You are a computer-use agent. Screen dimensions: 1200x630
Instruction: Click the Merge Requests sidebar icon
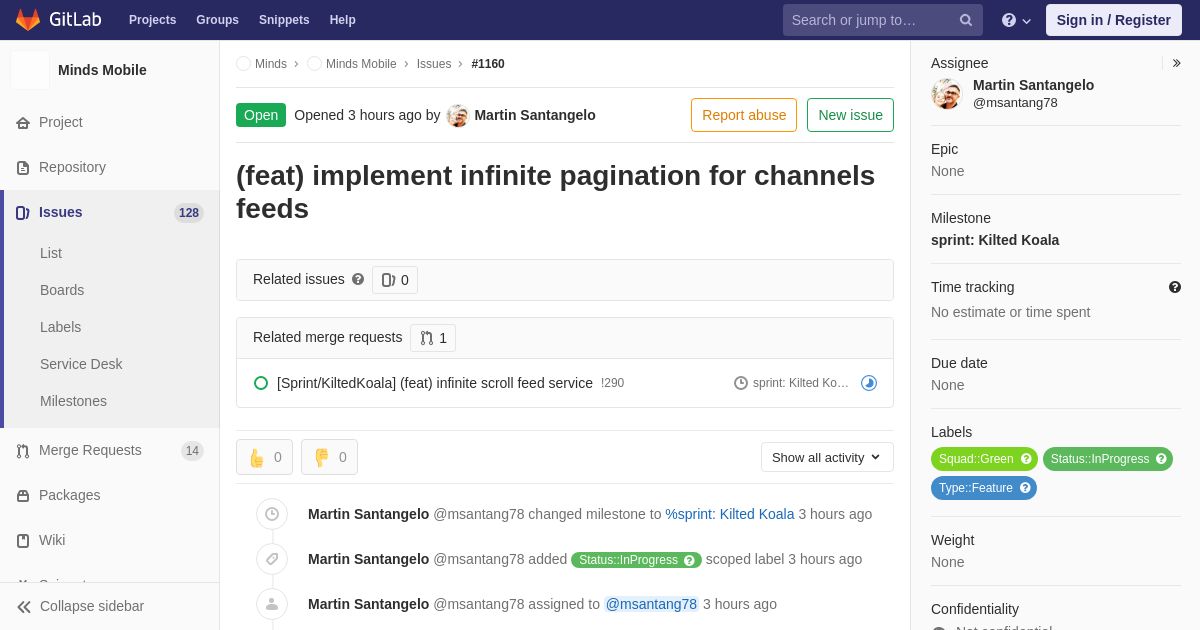(23, 451)
